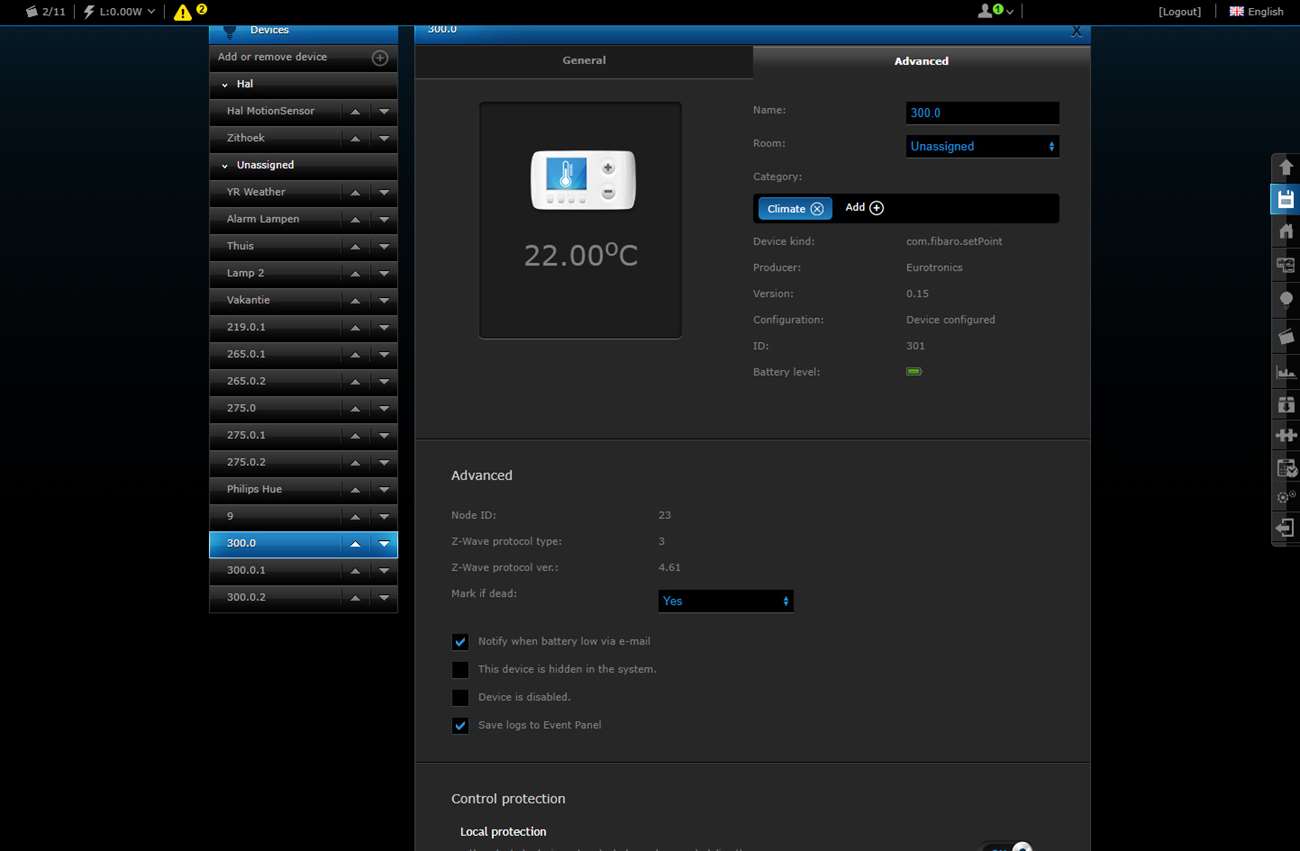Image resolution: width=1300 pixels, height=851 pixels.
Task: Click the scroll-to-top arrow sidebar icon
Action: (x=1285, y=167)
